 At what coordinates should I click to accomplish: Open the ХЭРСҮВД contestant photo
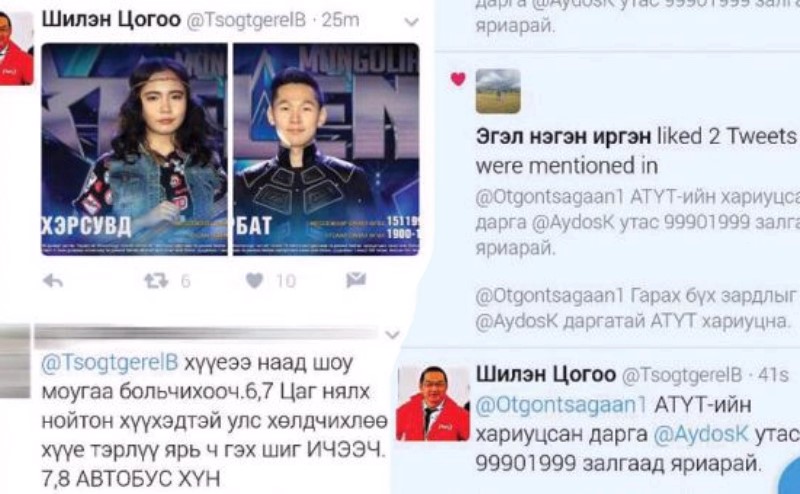click(134, 149)
